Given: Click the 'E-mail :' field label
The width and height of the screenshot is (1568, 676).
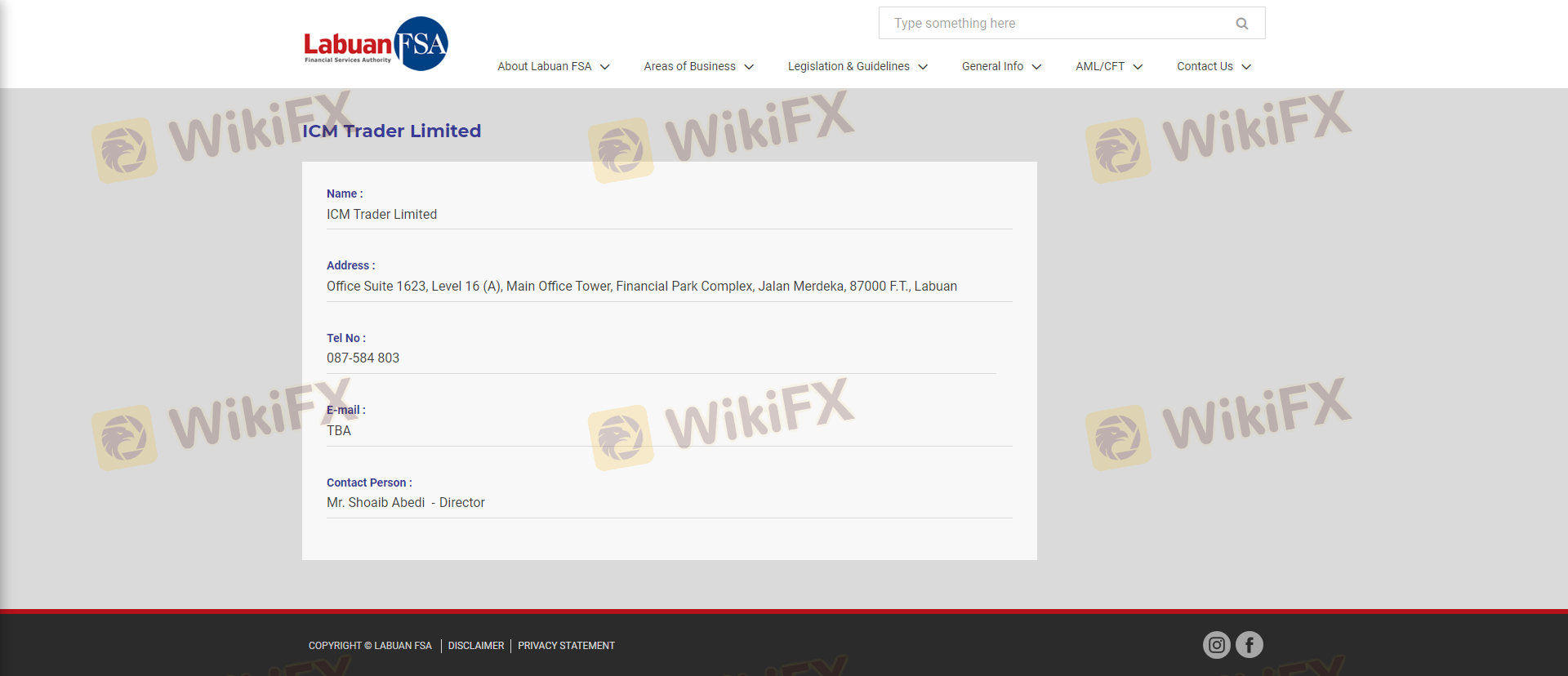Looking at the screenshot, I should 346,410.
